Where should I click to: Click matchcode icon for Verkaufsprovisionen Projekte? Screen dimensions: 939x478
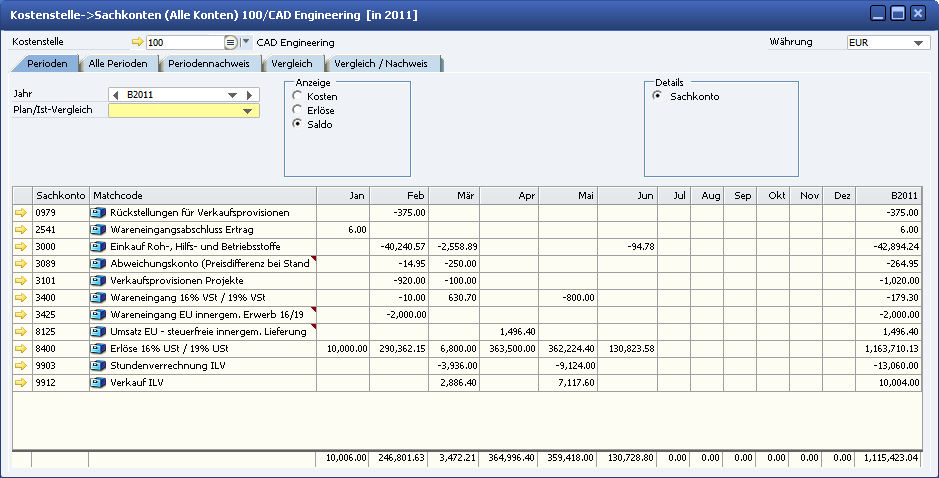98,281
